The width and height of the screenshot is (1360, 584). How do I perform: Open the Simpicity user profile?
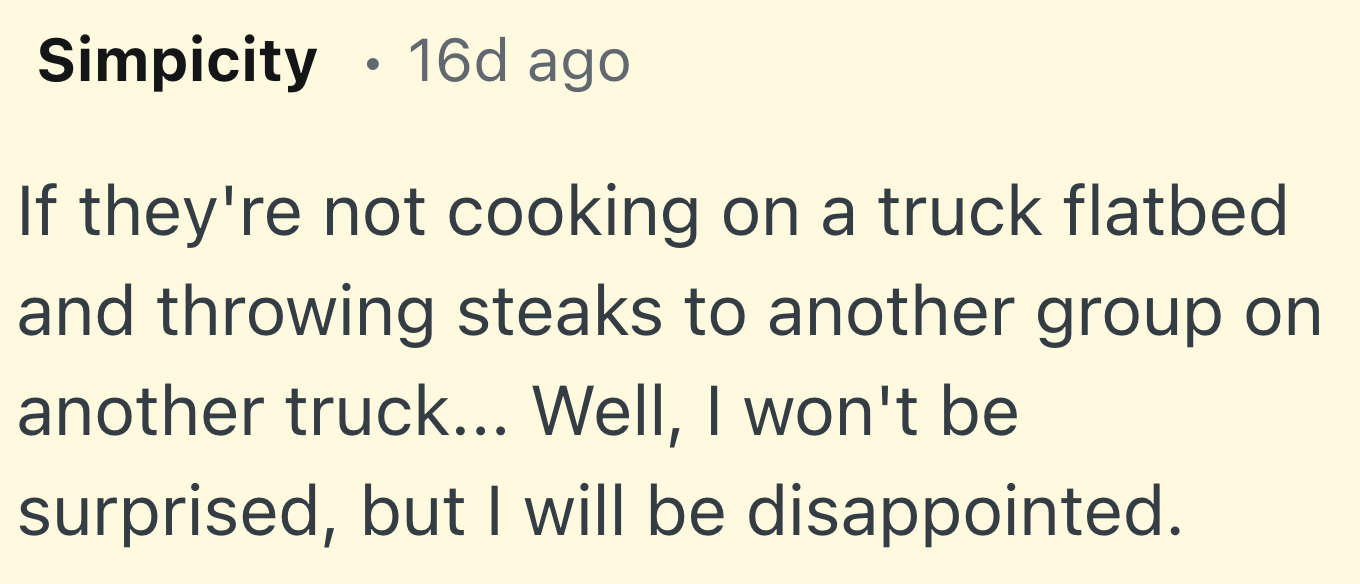(177, 62)
